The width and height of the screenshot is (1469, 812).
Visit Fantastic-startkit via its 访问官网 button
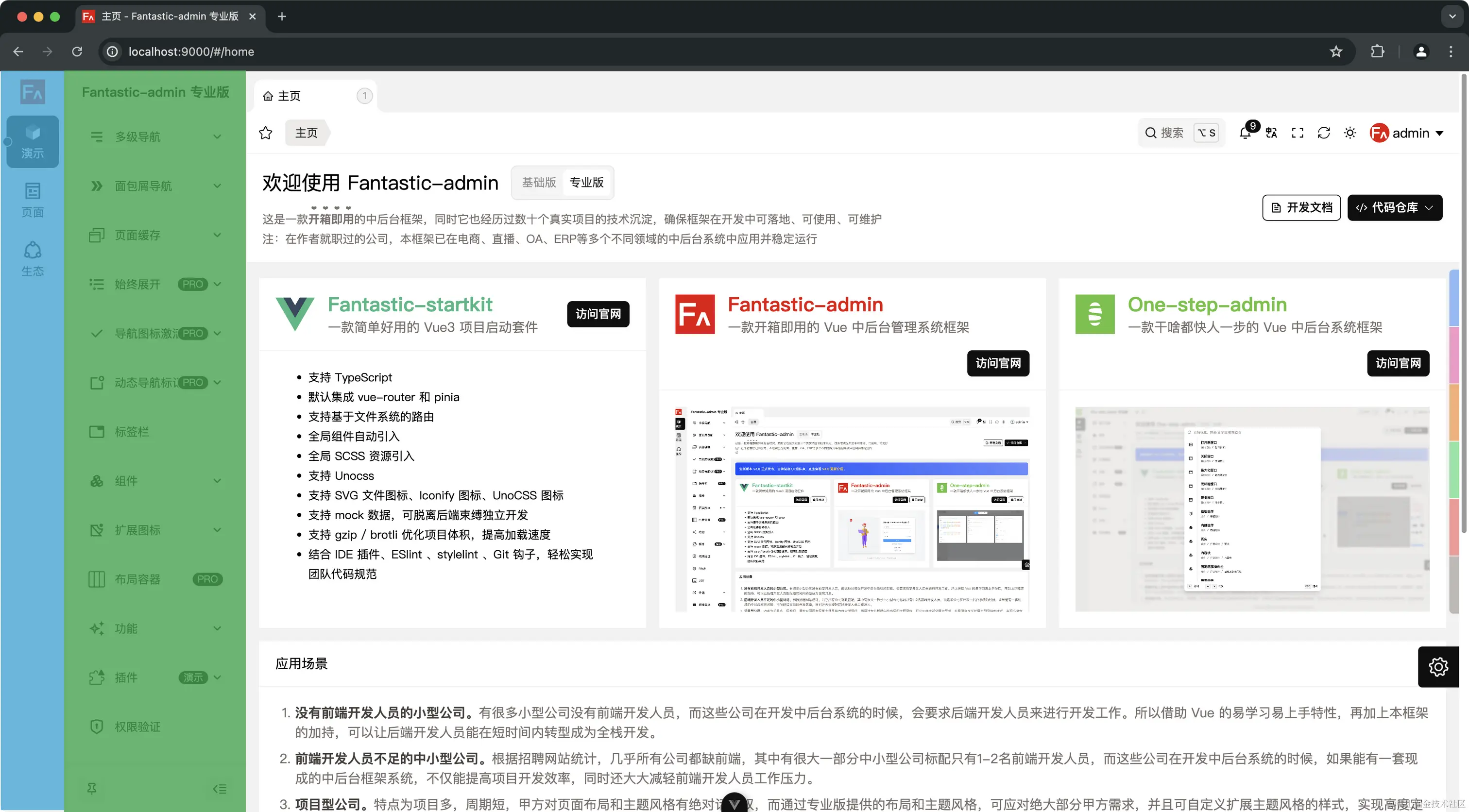[x=598, y=314]
